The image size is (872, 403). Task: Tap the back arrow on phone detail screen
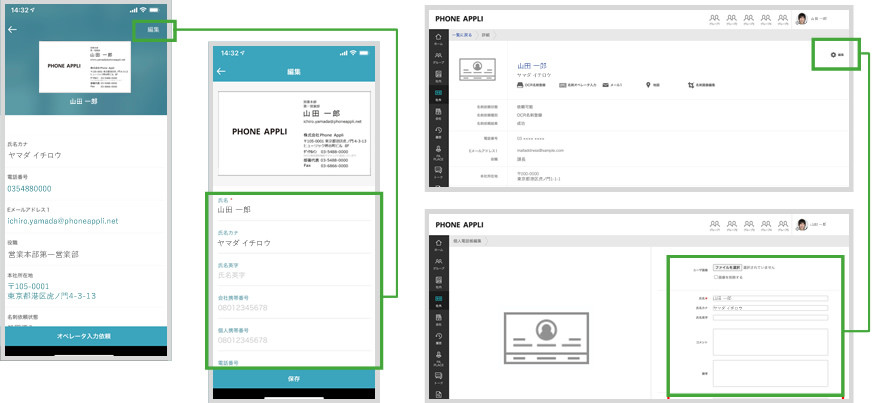[13, 29]
